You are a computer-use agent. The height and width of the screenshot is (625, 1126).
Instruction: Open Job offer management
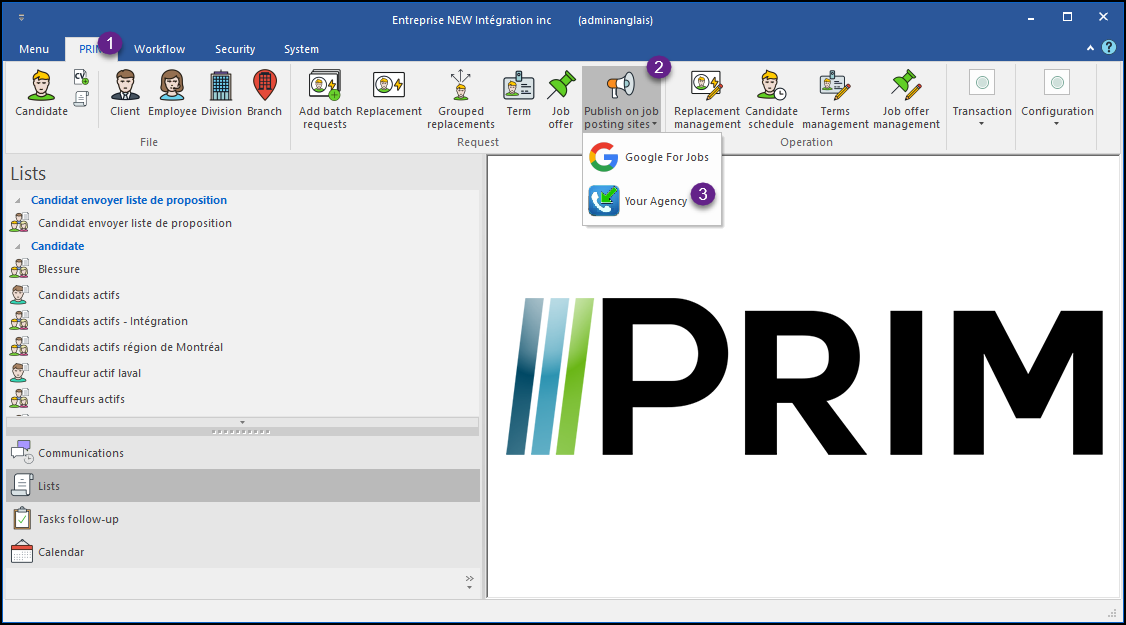[906, 100]
